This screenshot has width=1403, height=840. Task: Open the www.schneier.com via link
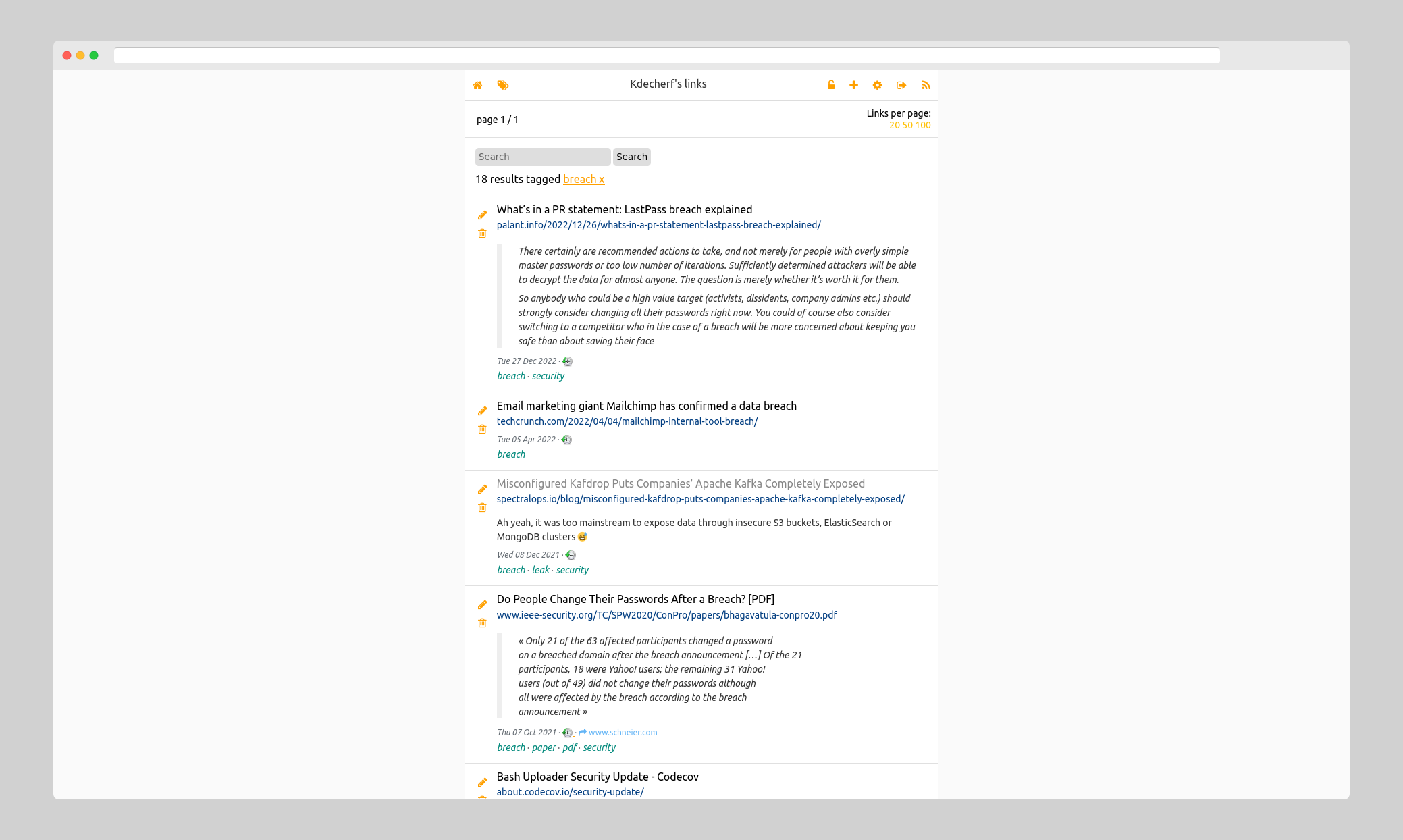pyautogui.click(x=622, y=733)
